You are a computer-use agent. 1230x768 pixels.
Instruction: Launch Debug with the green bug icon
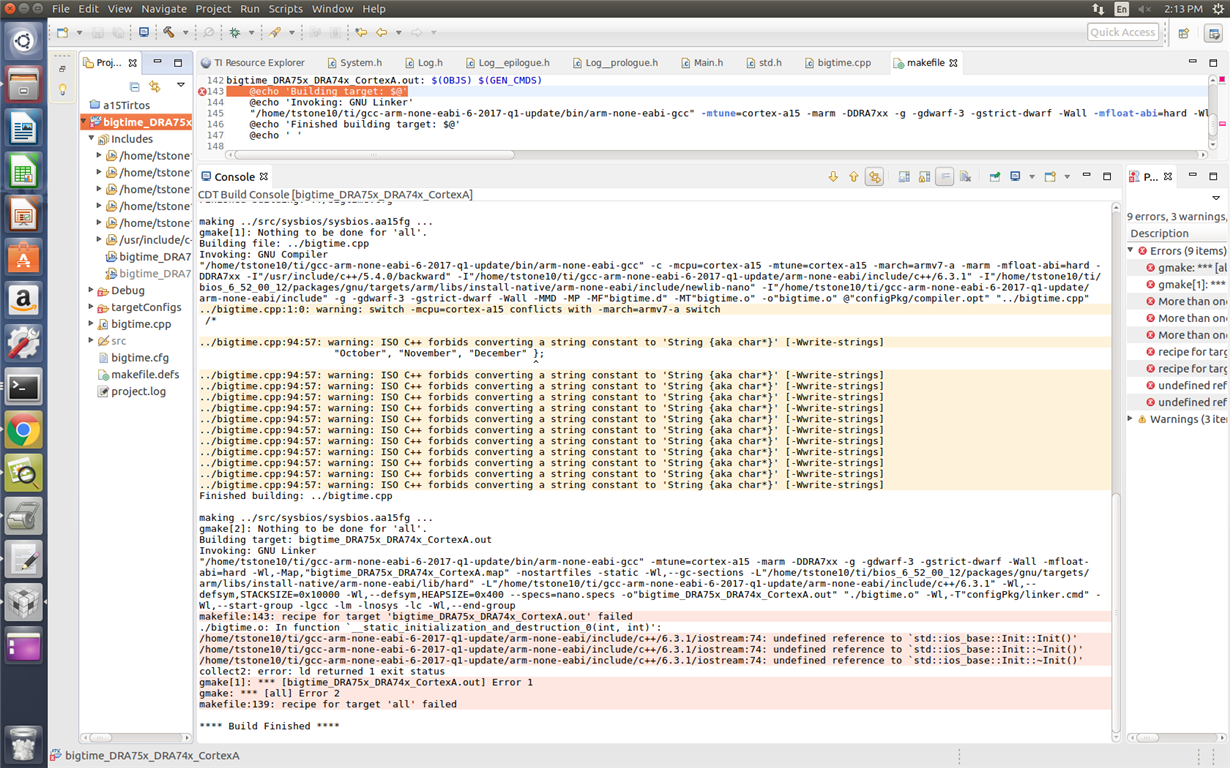tap(235, 32)
